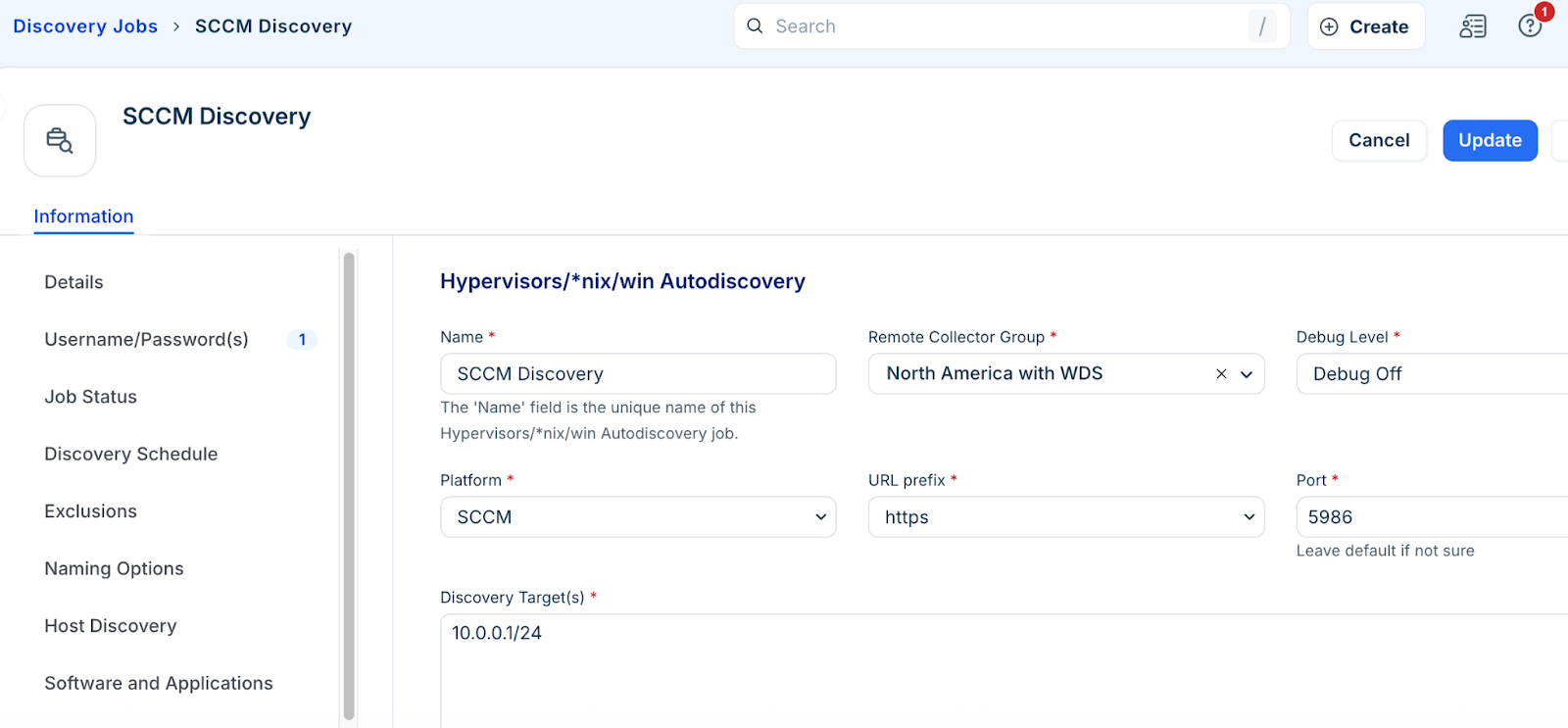1568x728 pixels.
Task: Click the Name input field
Action: coord(638,374)
